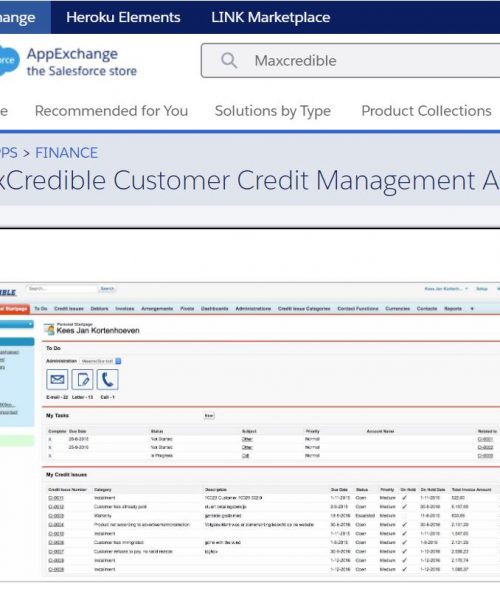Click the Total Invoice Amount column header

tap(471, 489)
